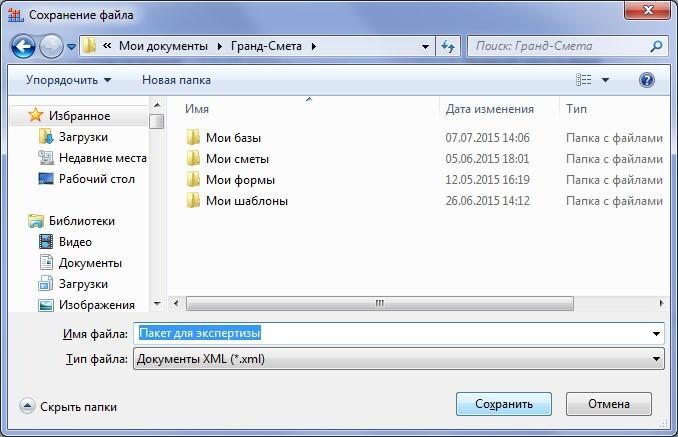The width and height of the screenshot is (678, 437).
Task: Open the Тип файла combo box
Action: (399, 359)
